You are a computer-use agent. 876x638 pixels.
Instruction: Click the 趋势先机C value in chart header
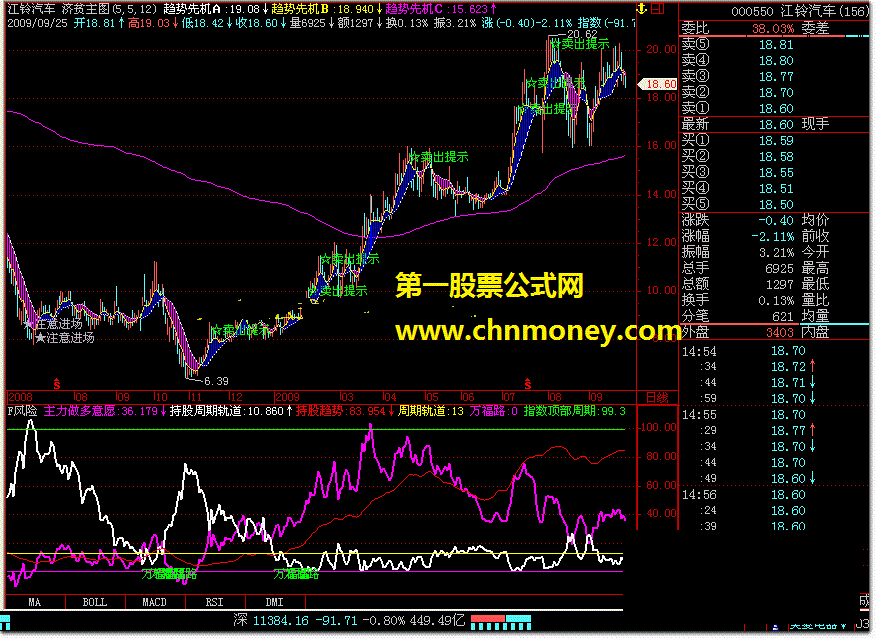pos(441,9)
